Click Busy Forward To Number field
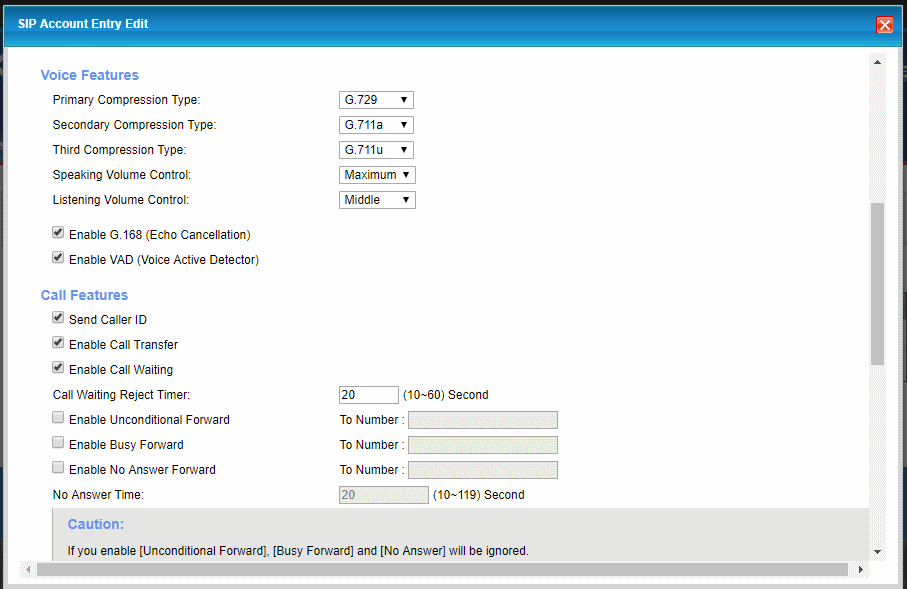This screenshot has width=907, height=589. [x=483, y=445]
